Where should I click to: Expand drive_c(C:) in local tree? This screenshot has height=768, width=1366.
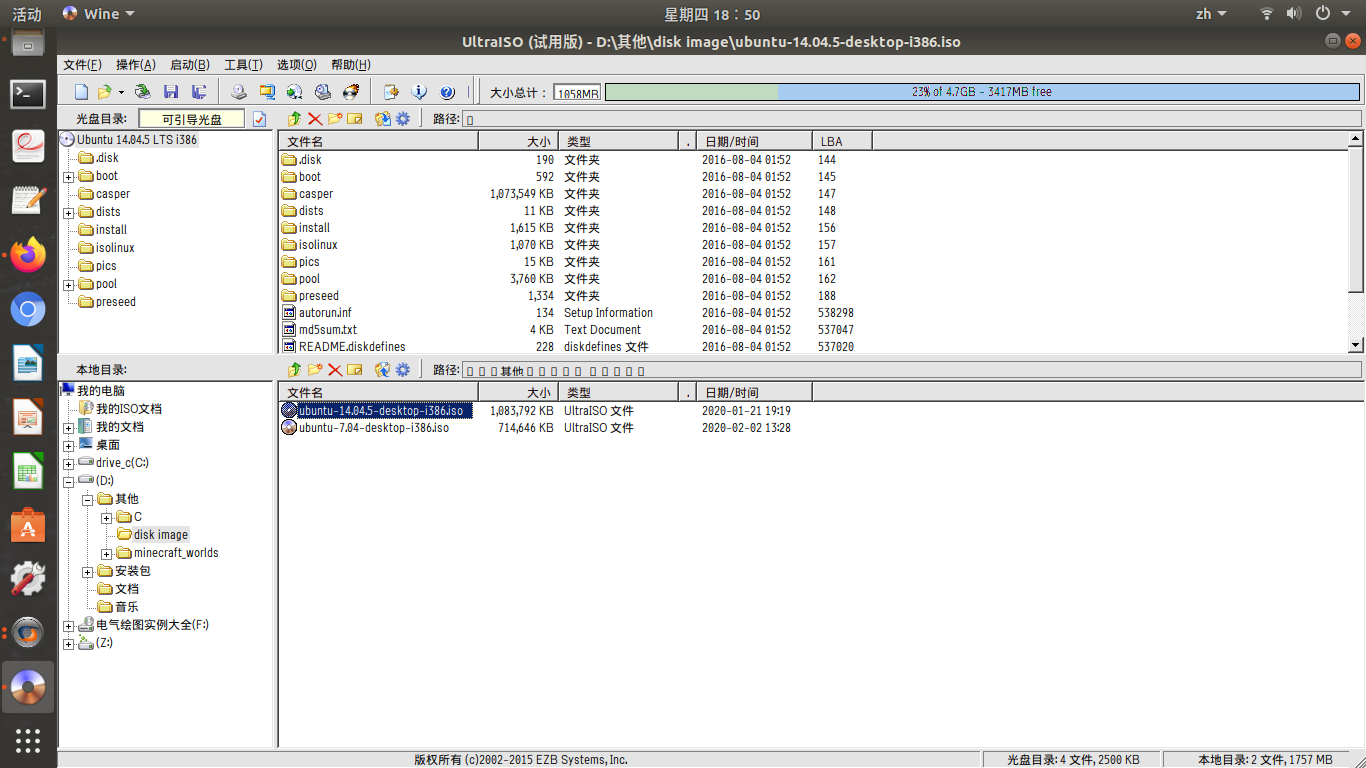[69, 464]
